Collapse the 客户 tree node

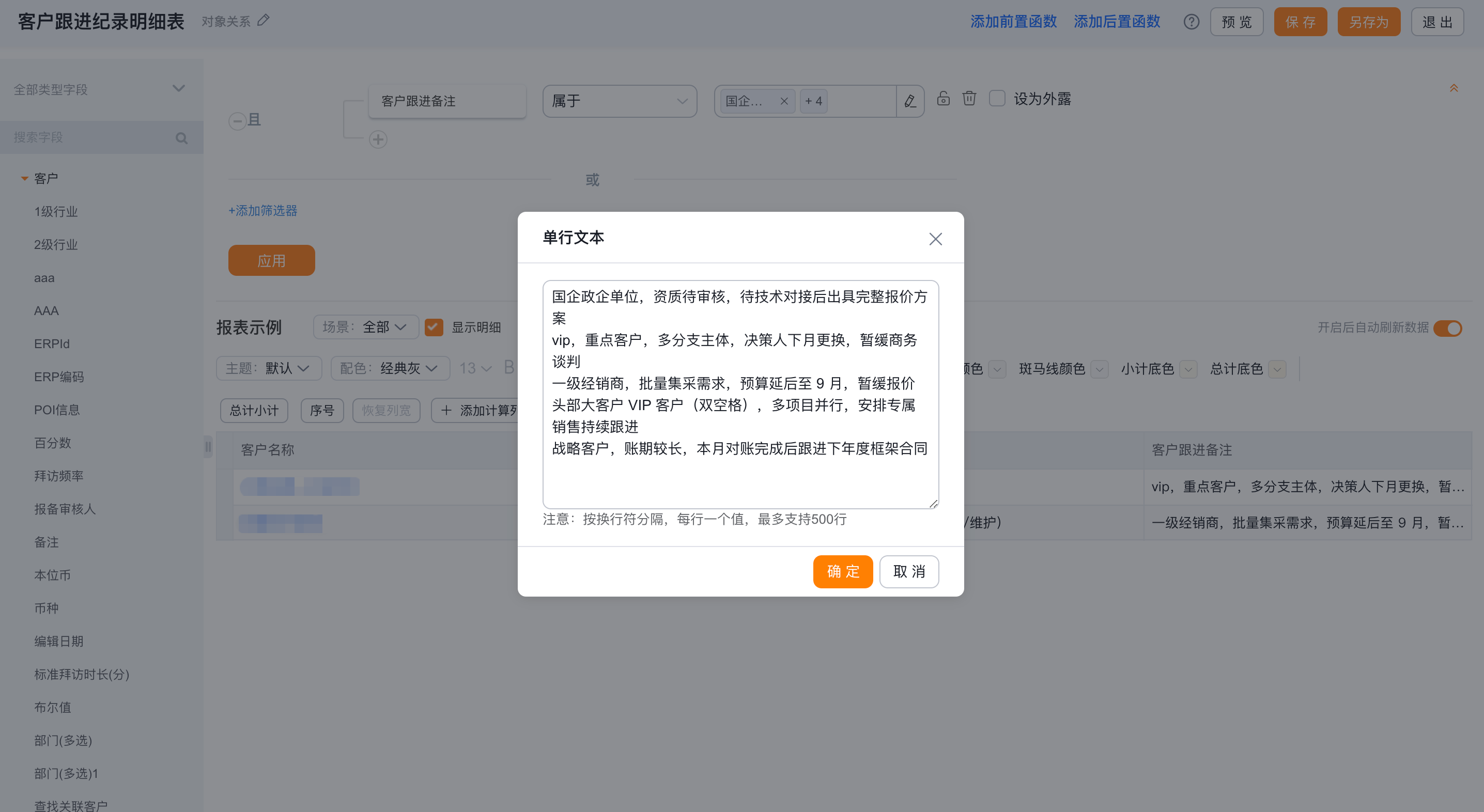(x=24, y=179)
